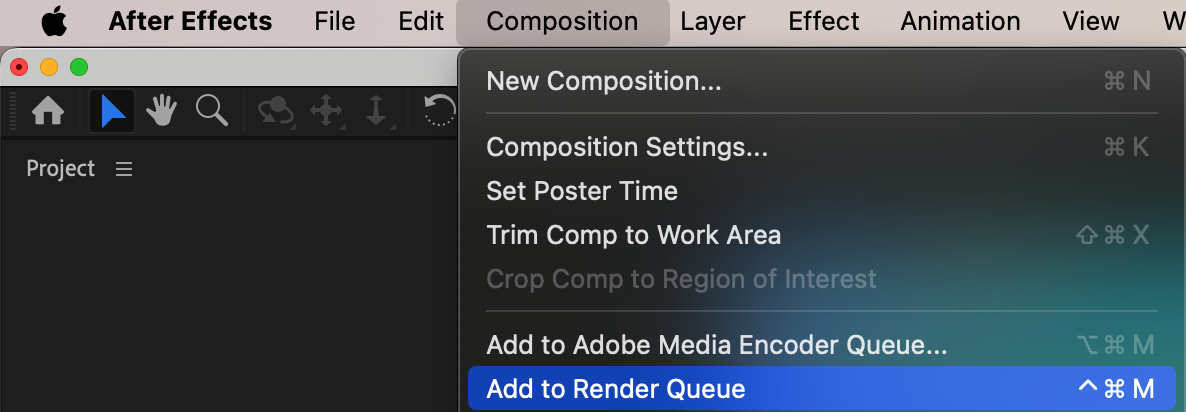Select the Zoom magnifier tool
Screen dimensions: 1186x412
[x=211, y=111]
